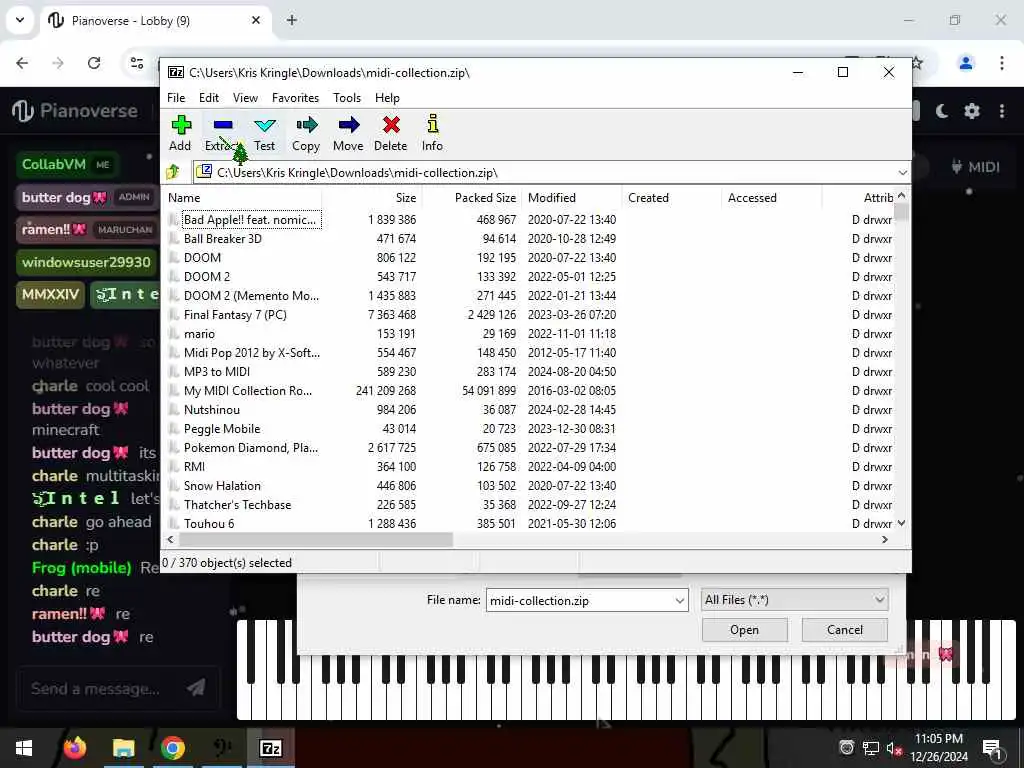
Task: Open File Explorer from the taskbar
Action: click(123, 748)
